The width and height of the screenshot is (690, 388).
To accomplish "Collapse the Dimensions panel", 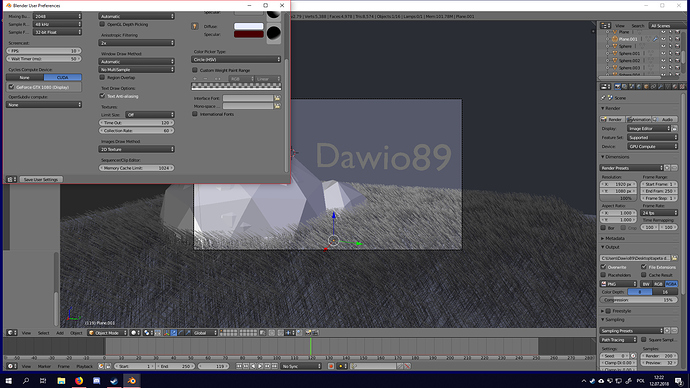I will pyautogui.click(x=617, y=157).
